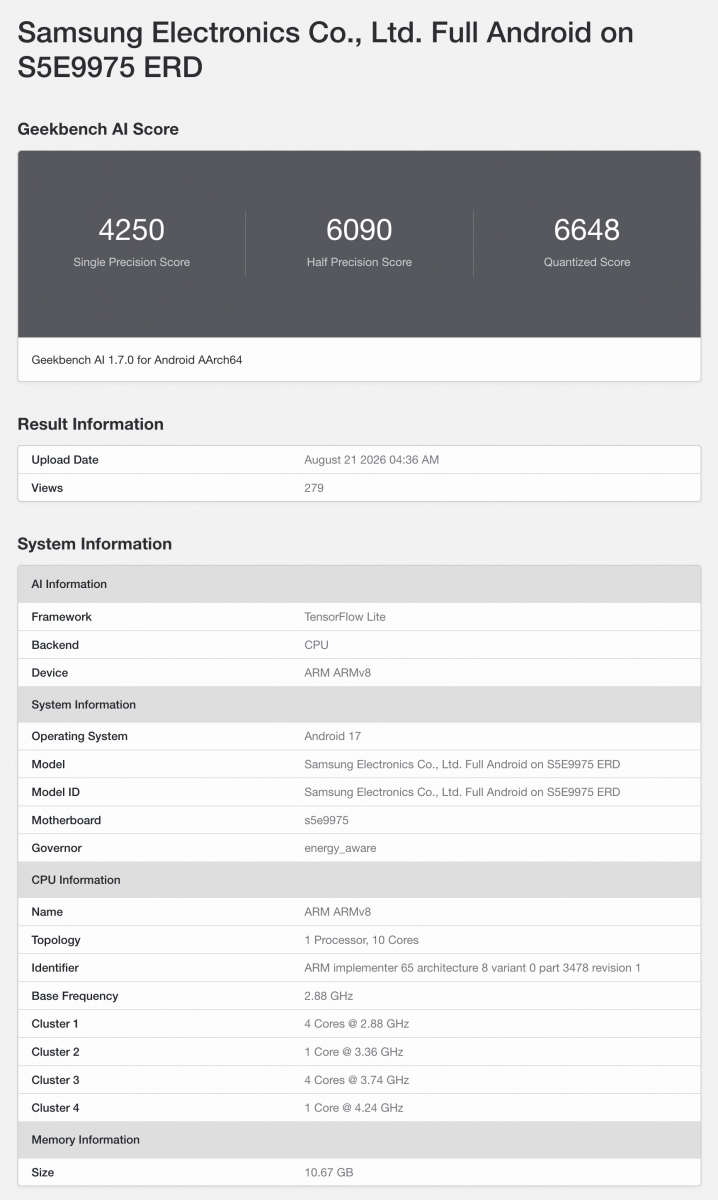Click the Motherboard label
718x1200 pixels.
[66, 820]
